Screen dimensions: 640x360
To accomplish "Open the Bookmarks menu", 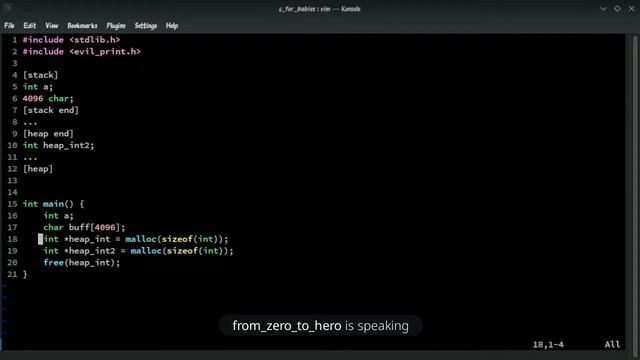I will [x=82, y=25].
